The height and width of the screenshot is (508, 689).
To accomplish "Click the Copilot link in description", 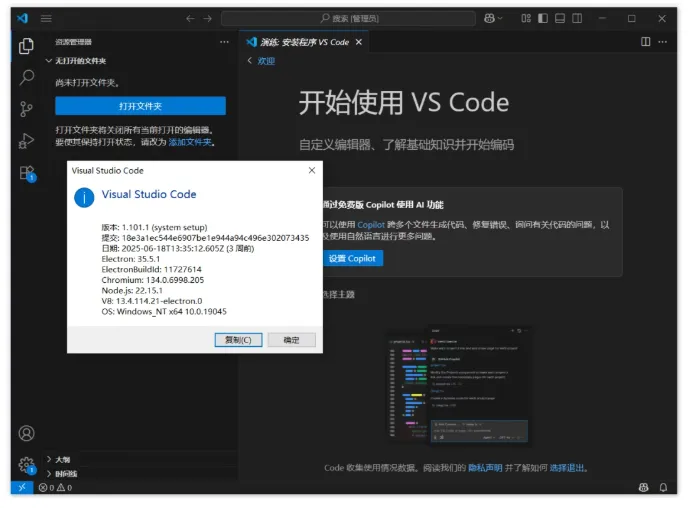I will pos(371,225).
